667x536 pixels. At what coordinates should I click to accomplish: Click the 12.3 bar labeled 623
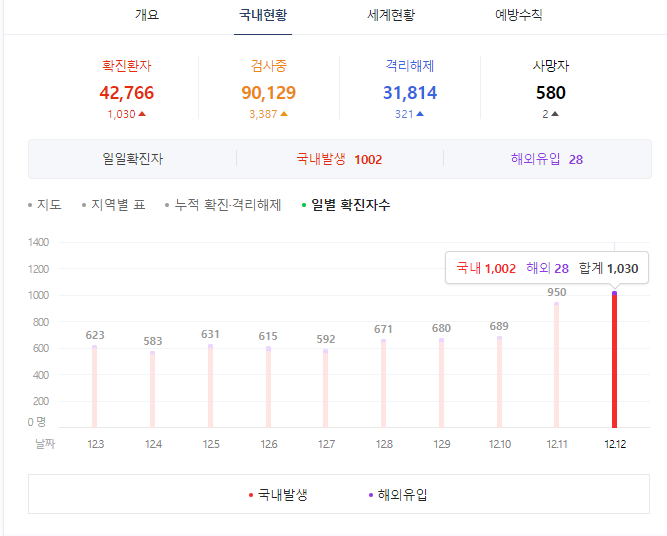[x=94, y=386]
